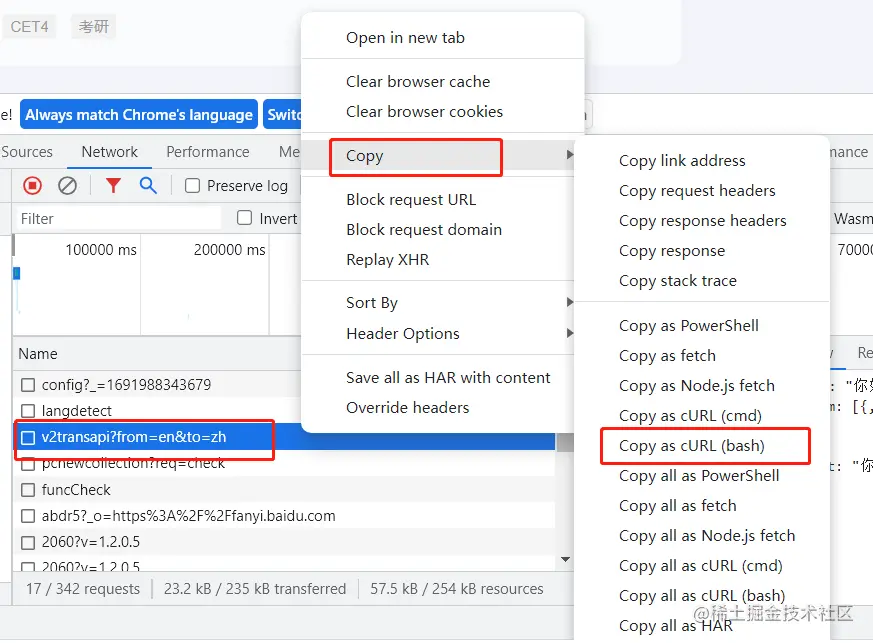Select Override headers
The height and width of the screenshot is (643, 873).
pyautogui.click(x=408, y=408)
